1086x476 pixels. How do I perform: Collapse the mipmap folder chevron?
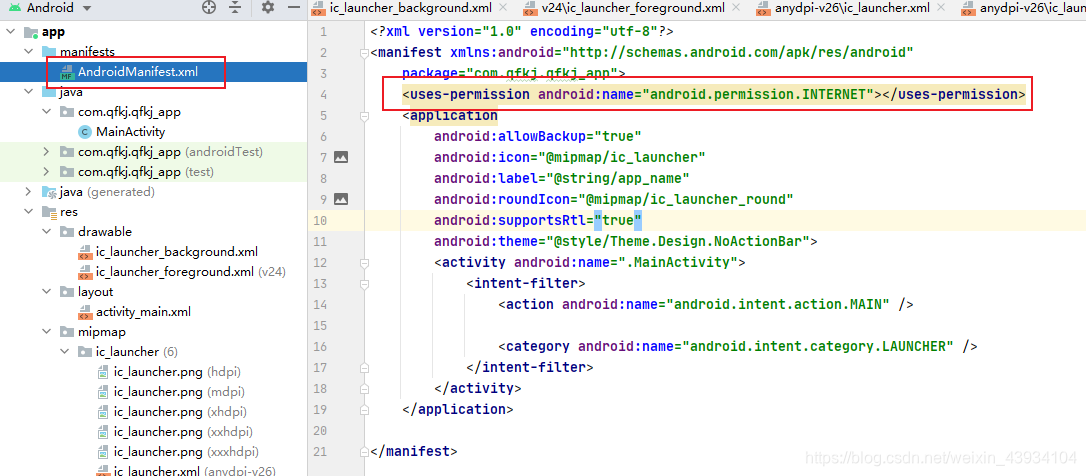pos(46,332)
